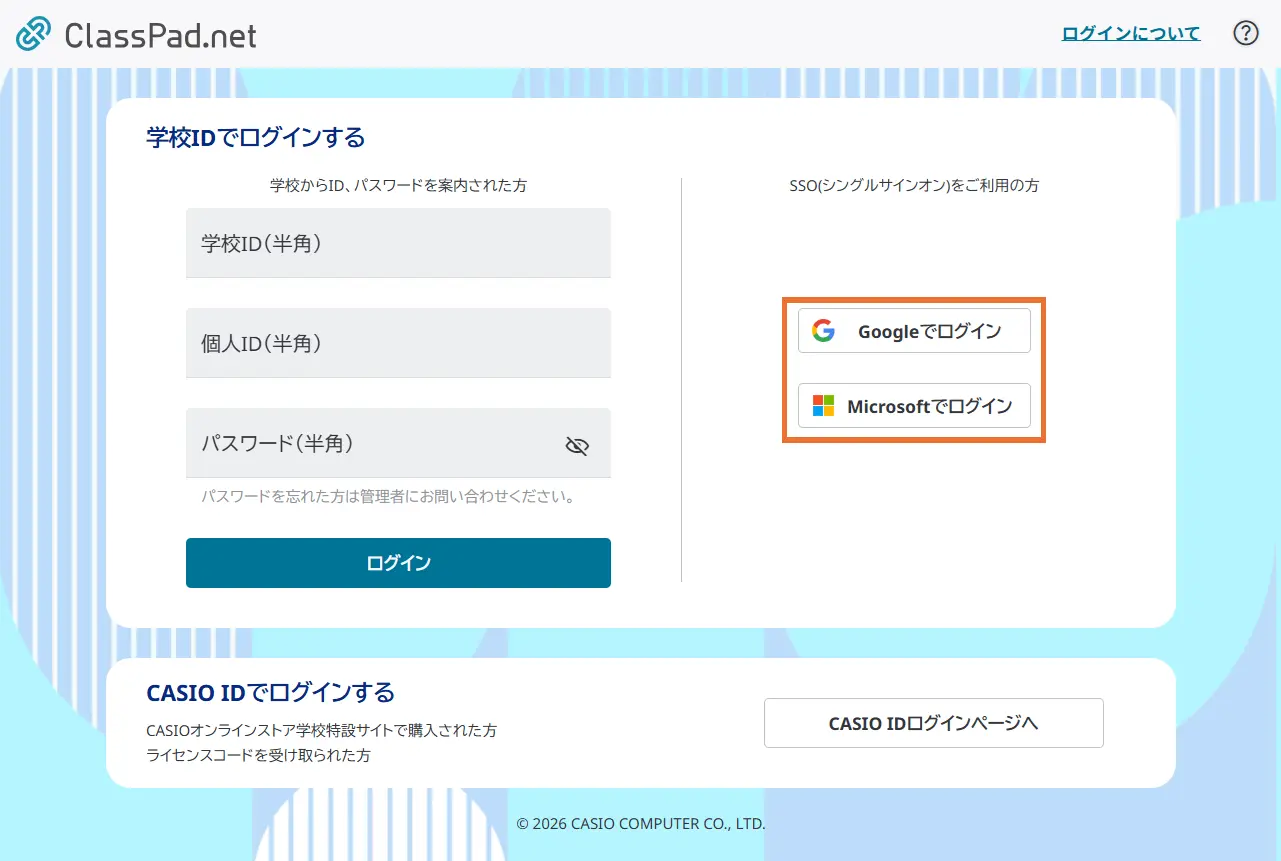Focus the 個人ID（半角） input field
Image resolution: width=1281 pixels, height=861 pixels.
click(x=398, y=343)
